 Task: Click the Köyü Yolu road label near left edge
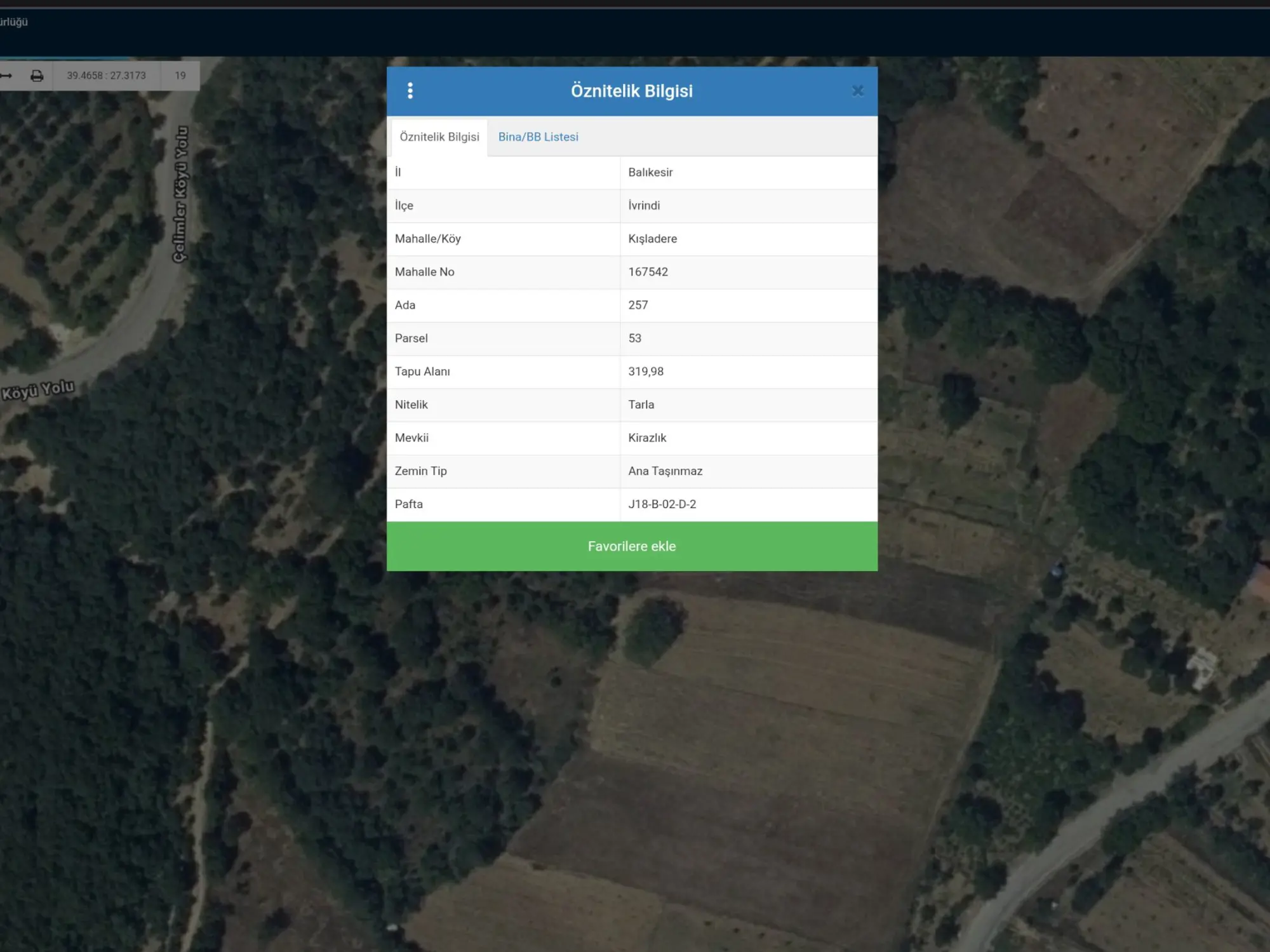coord(37,390)
